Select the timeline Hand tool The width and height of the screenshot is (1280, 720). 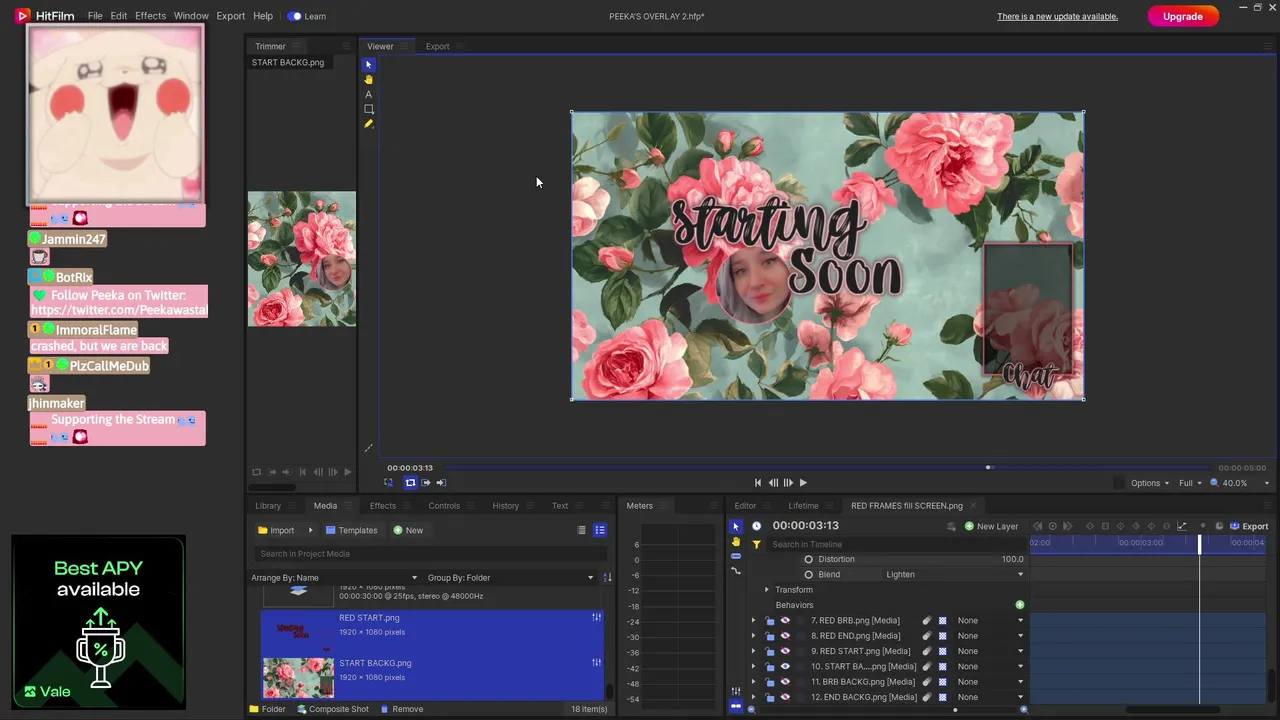(x=736, y=541)
